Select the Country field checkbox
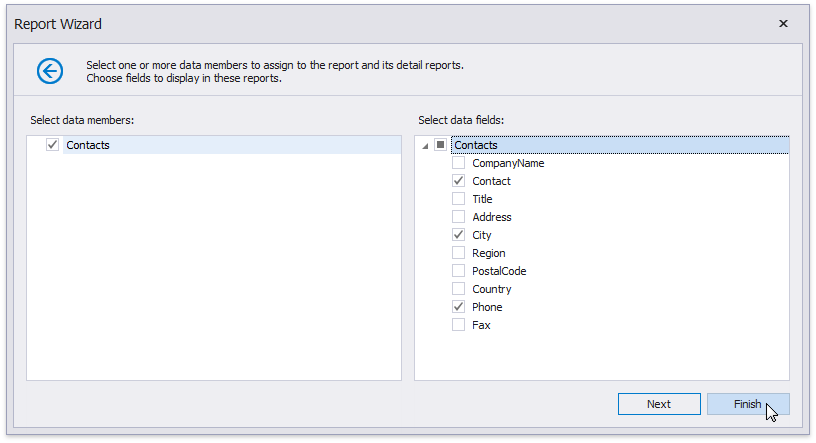The image size is (816, 443). (x=459, y=289)
